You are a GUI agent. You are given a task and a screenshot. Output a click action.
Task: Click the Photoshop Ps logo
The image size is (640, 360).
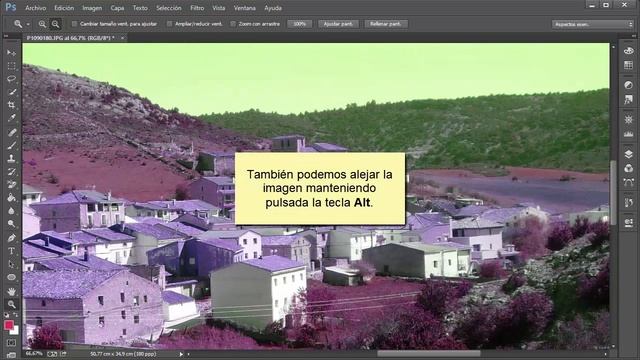[11, 7]
